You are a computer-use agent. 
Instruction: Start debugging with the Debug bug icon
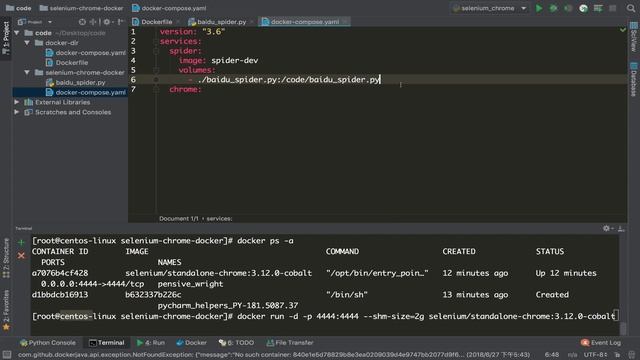coord(553,8)
